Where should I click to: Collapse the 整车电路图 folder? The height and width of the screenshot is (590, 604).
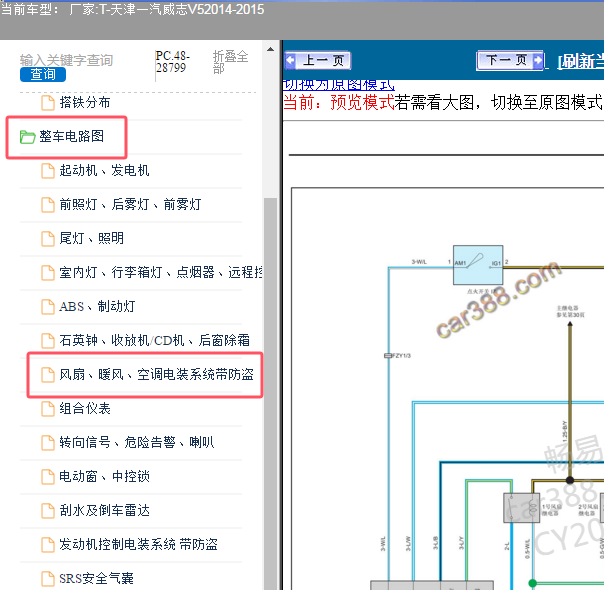pyautogui.click(x=72, y=136)
